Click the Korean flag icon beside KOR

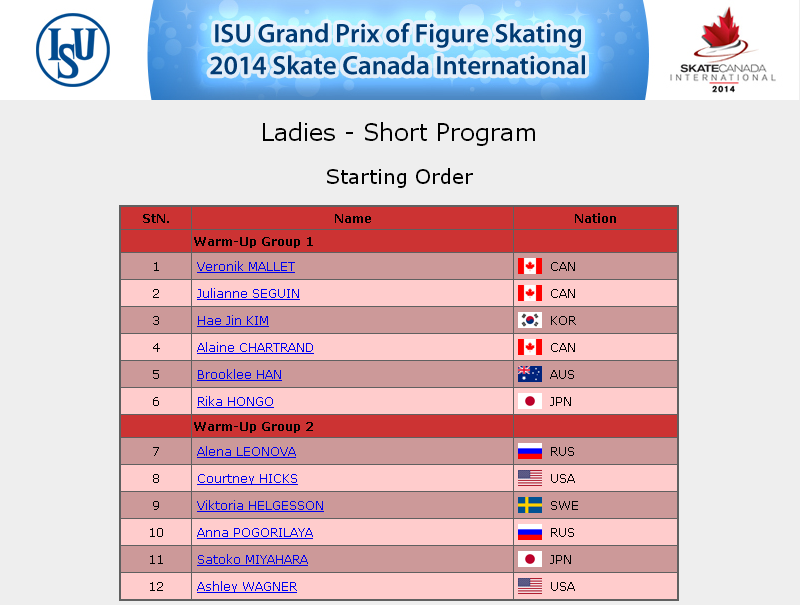530,320
